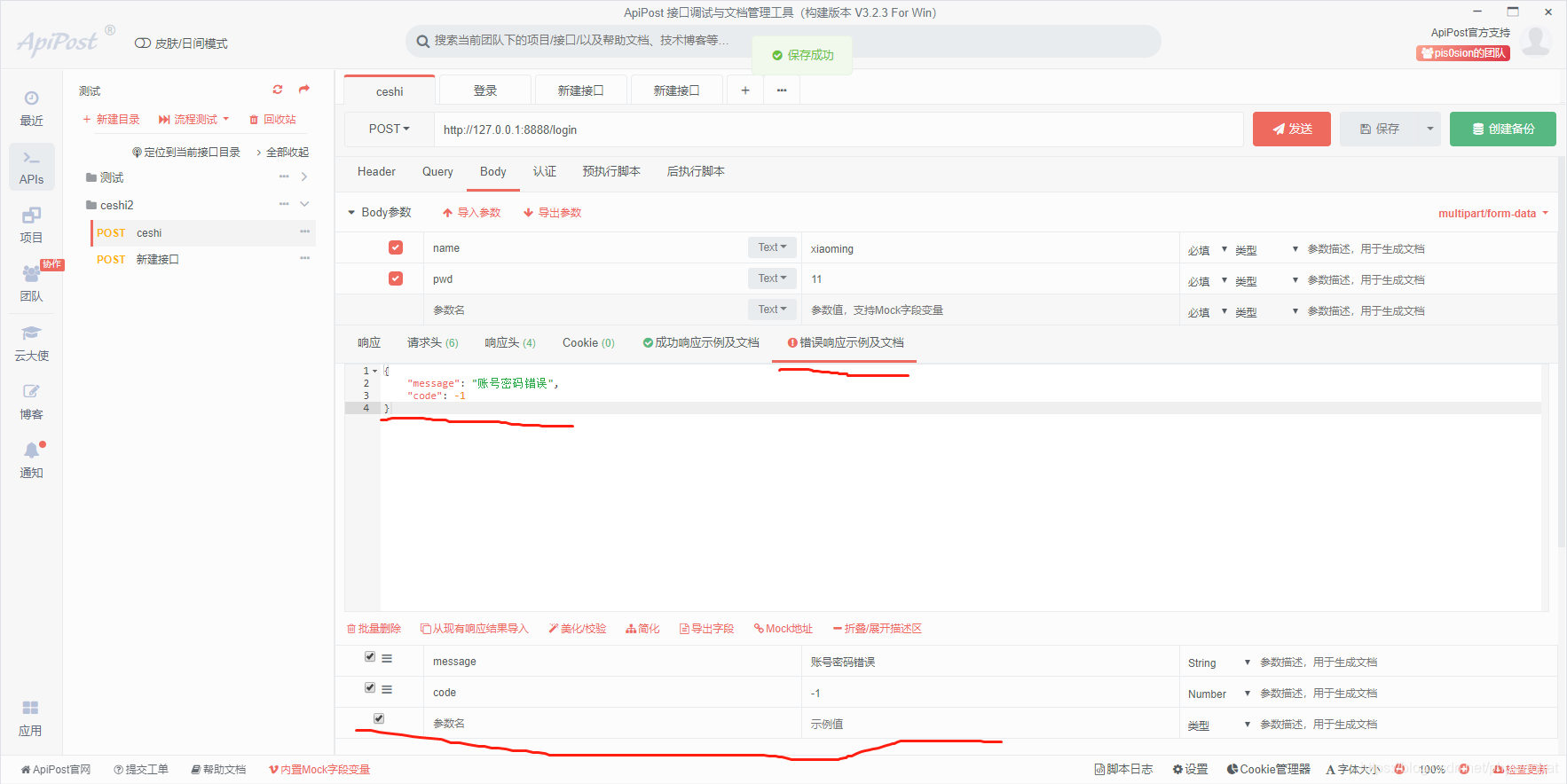Click drag handle icon for message row
This screenshot has width=1567, height=784.
(x=387, y=658)
